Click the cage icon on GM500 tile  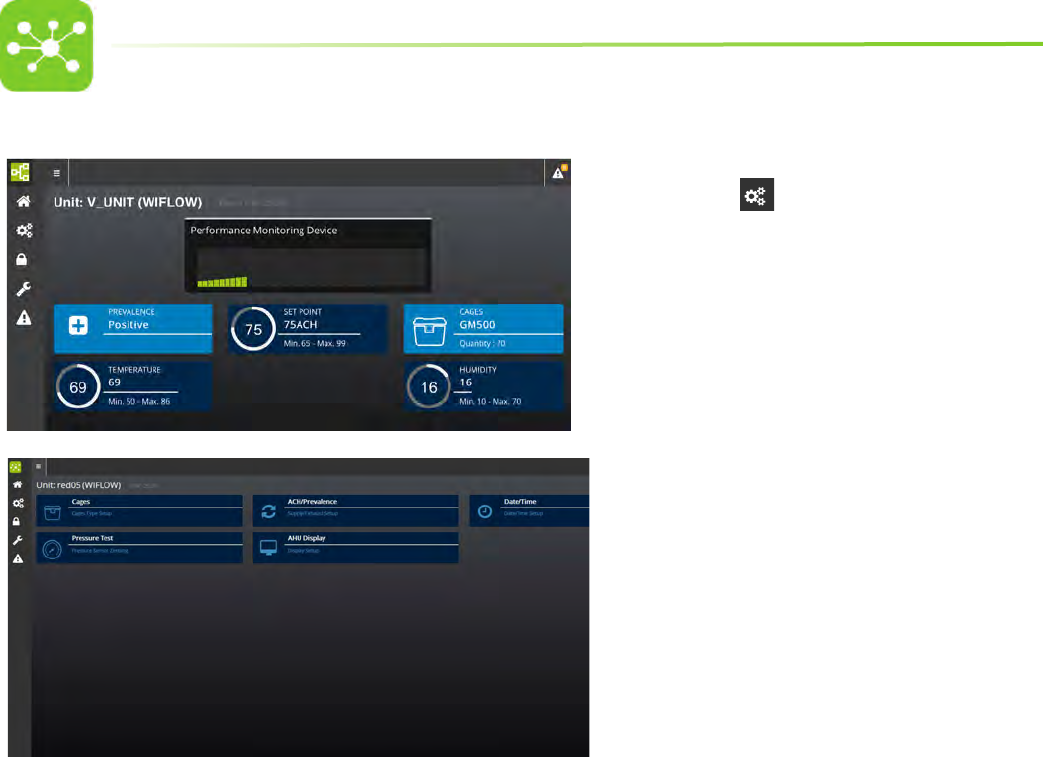pyautogui.click(x=430, y=331)
